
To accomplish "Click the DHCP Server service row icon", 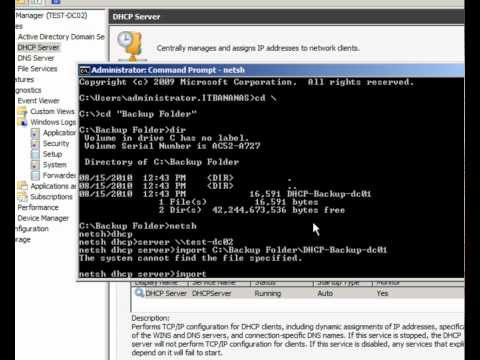I will click(x=139, y=293).
